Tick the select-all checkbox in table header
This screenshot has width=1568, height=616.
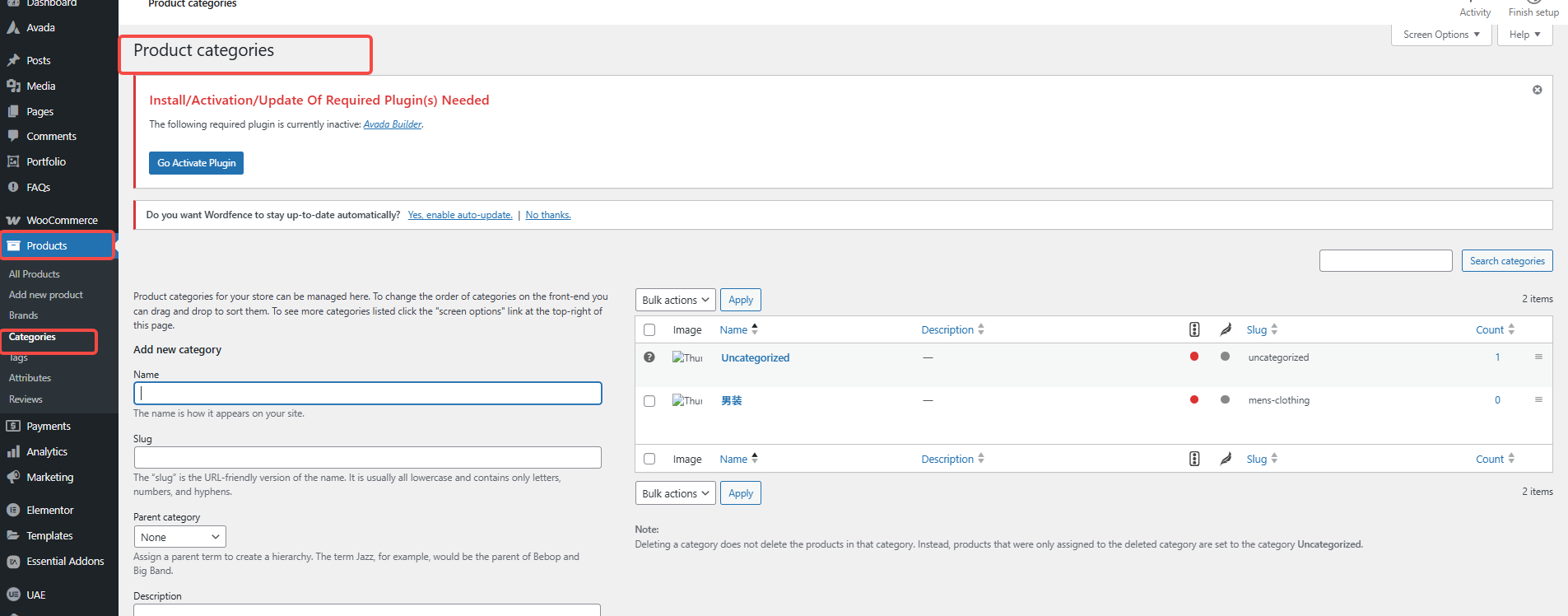(649, 330)
